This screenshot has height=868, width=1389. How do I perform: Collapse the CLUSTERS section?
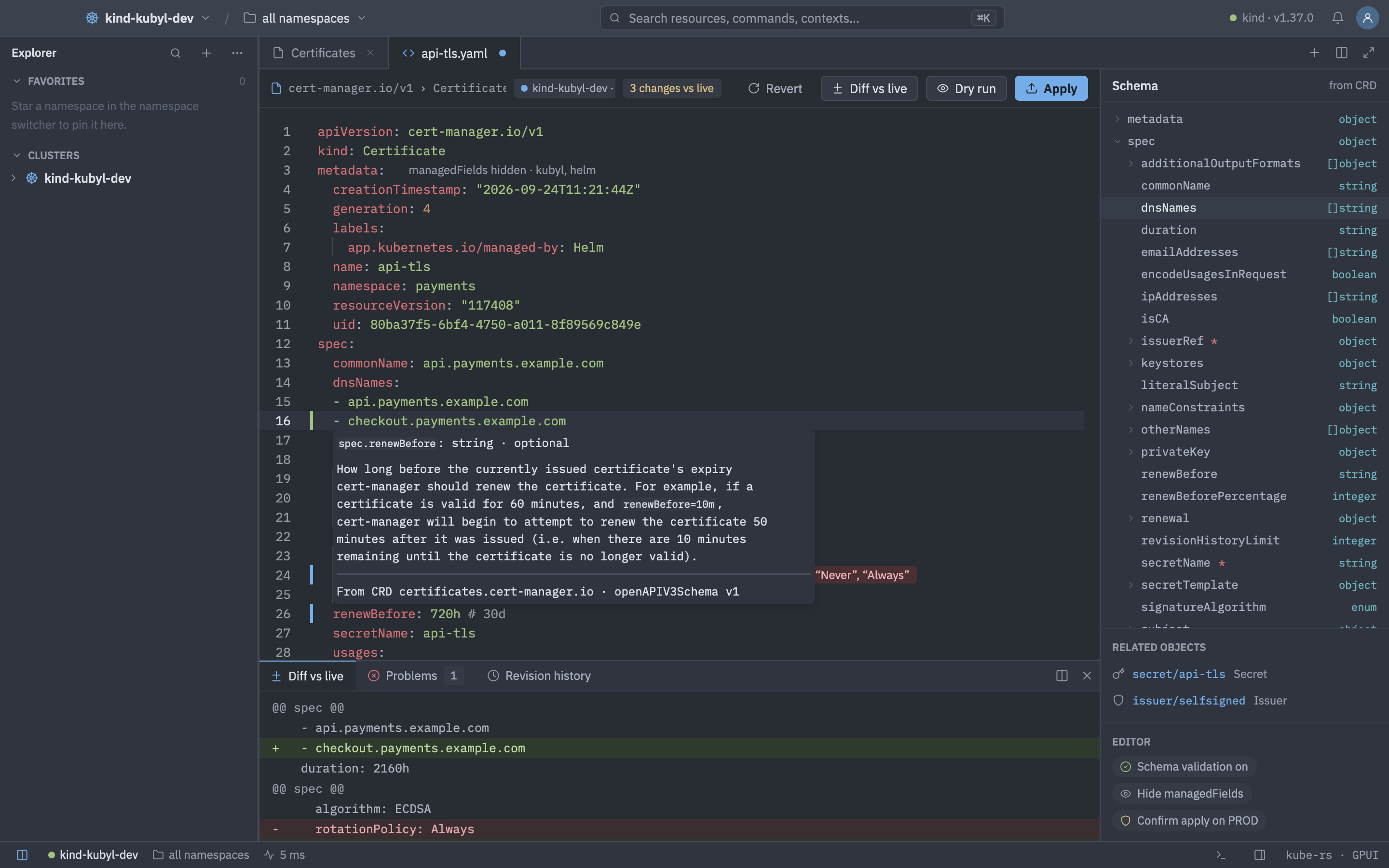click(17, 156)
